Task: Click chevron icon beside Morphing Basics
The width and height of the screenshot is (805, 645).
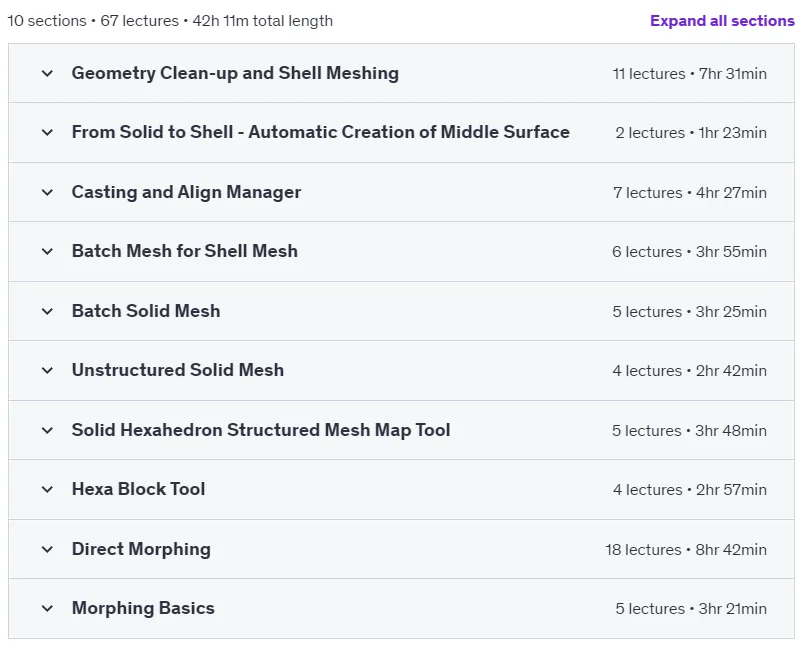Action: tap(47, 609)
